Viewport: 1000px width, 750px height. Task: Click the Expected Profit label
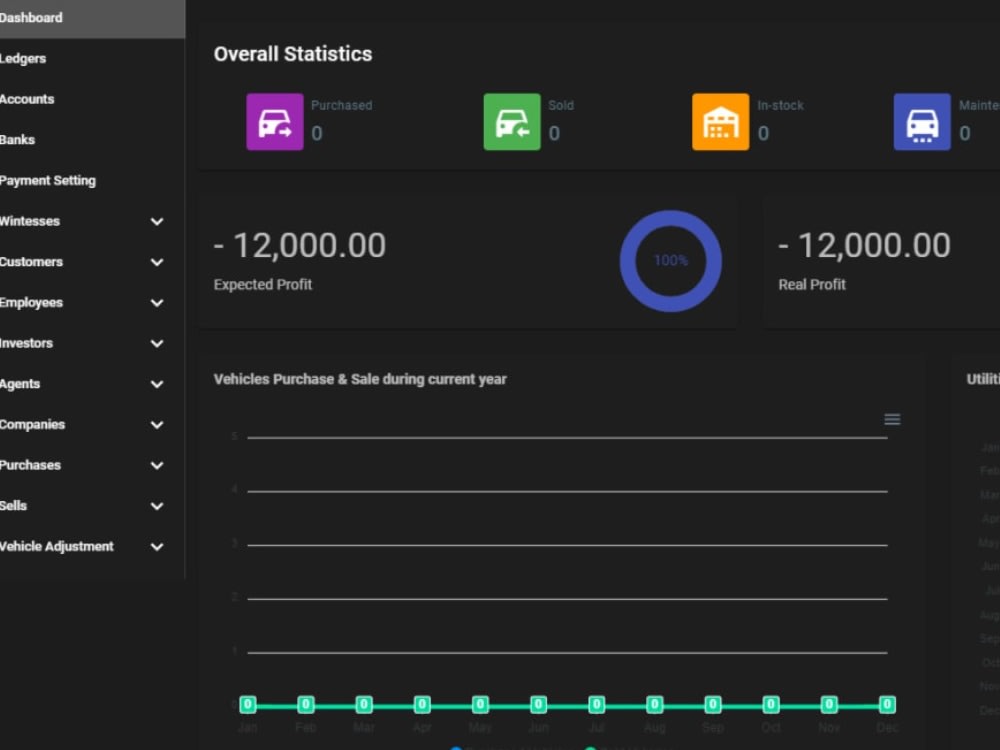(263, 284)
